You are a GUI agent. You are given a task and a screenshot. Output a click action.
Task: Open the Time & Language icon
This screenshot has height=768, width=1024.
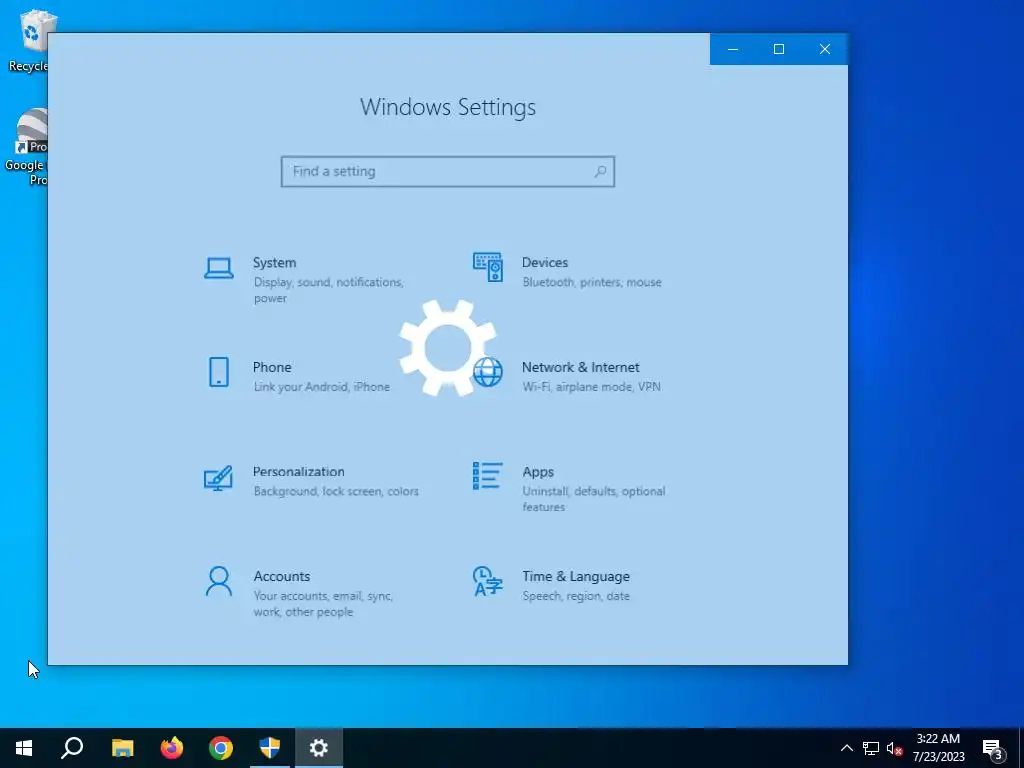[488, 581]
